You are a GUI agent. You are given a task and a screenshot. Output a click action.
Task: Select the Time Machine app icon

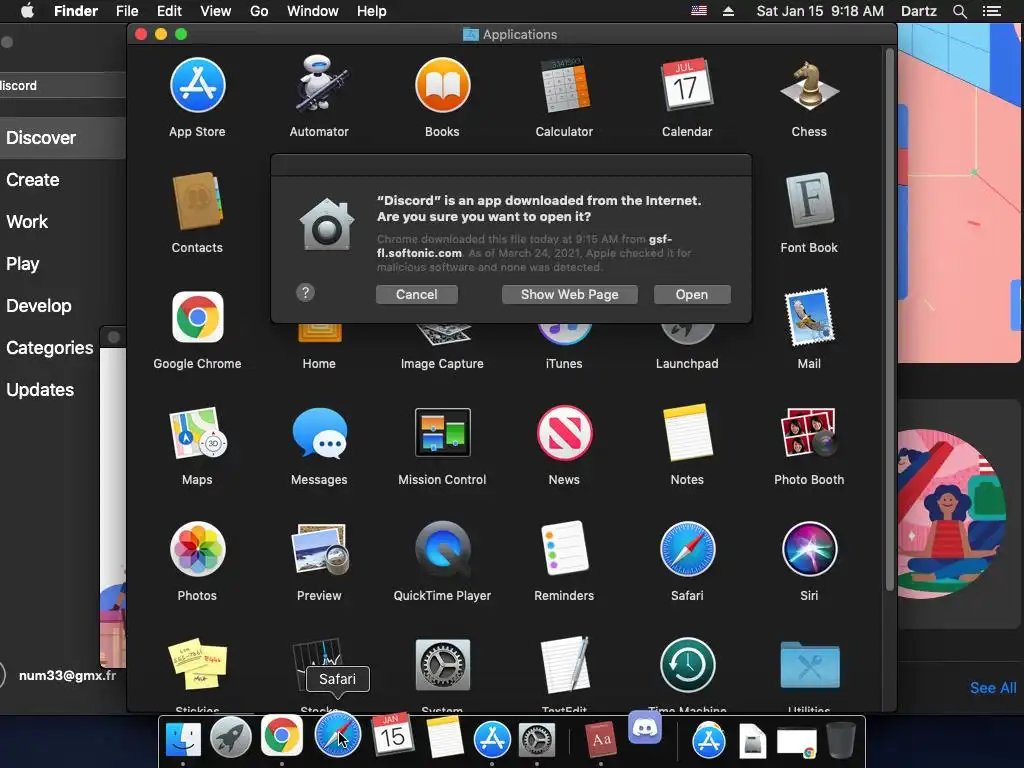pyautogui.click(x=687, y=665)
